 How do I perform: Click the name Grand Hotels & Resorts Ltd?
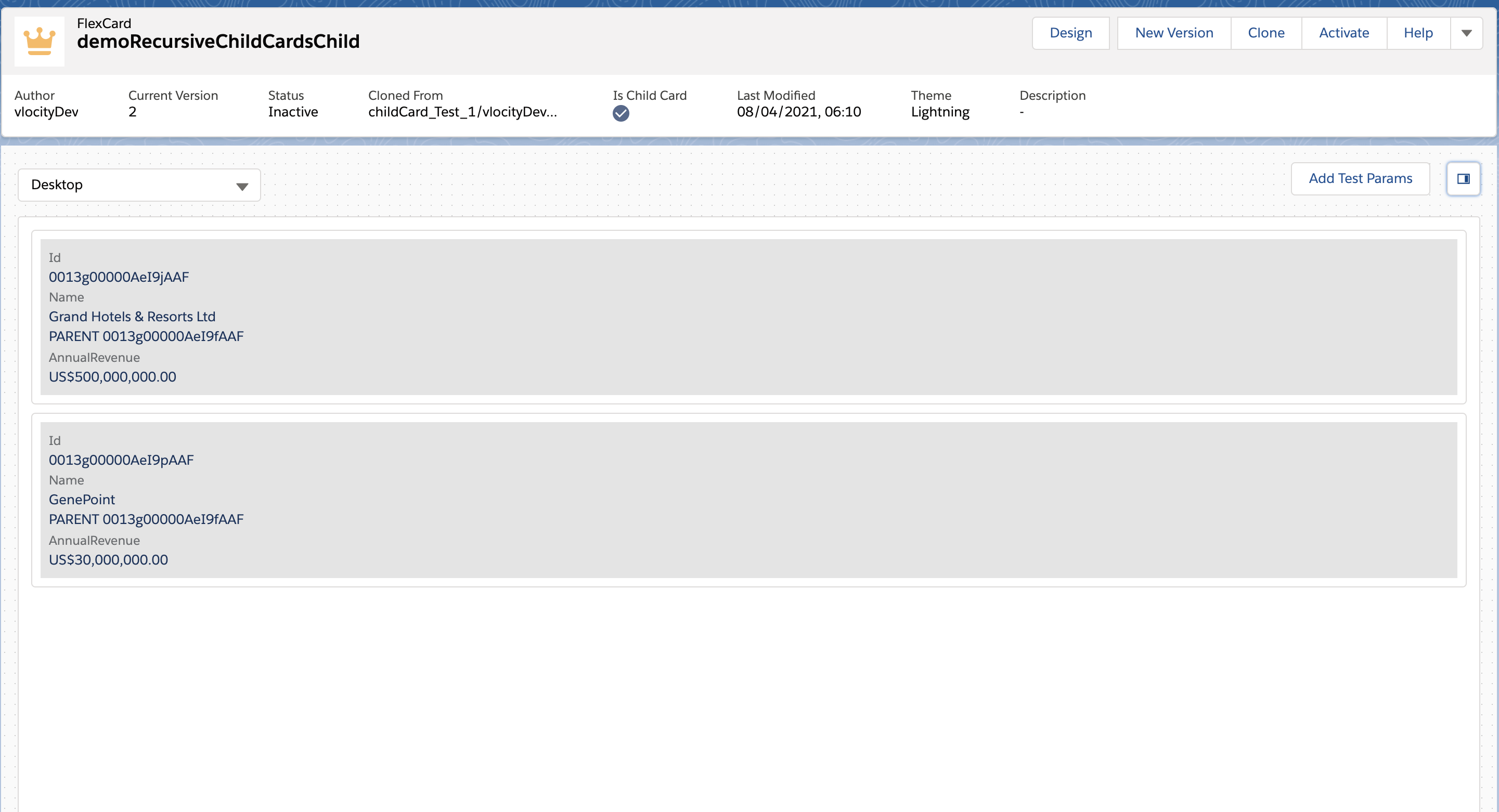[x=132, y=317]
